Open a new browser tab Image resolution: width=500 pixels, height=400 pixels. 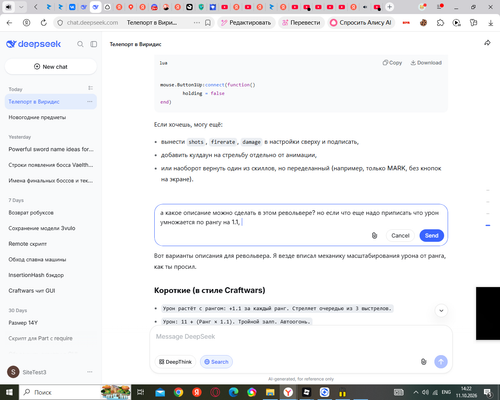389,7
